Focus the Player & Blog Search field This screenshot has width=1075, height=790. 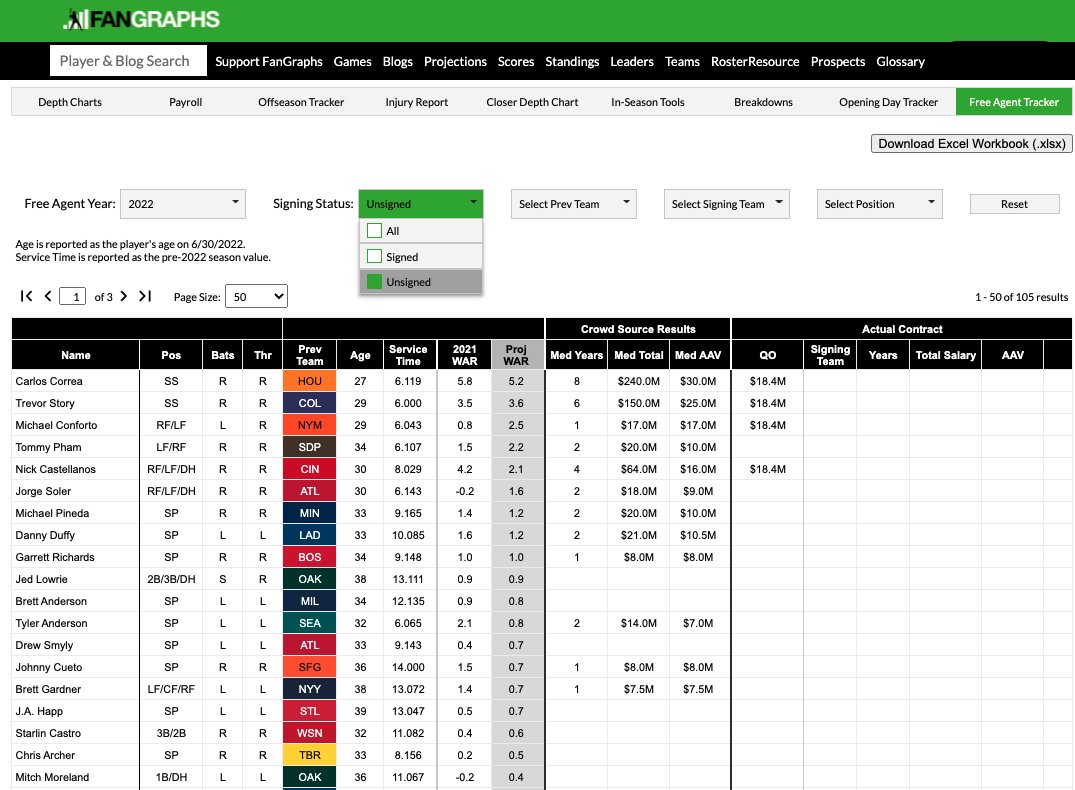[128, 60]
